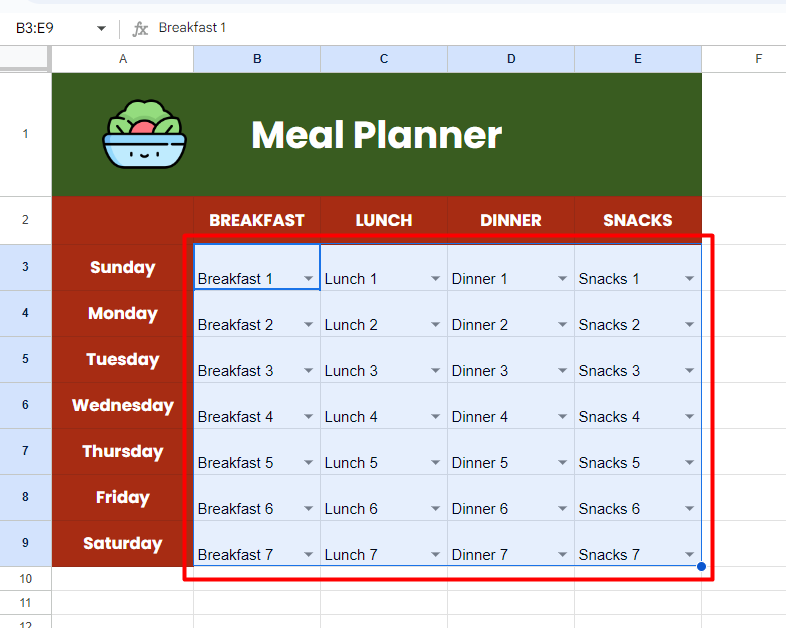Open the Breakfast 1 dropdown arrow
The width and height of the screenshot is (786, 628).
pyautogui.click(x=308, y=278)
